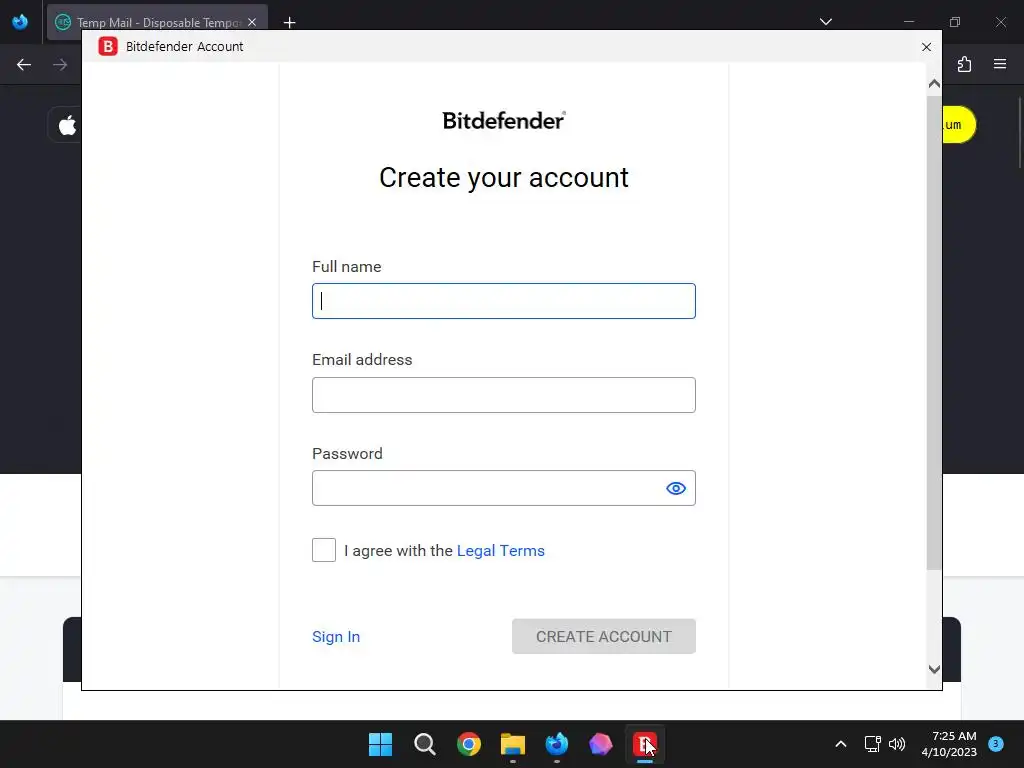Minimize the browser window
This screenshot has width=1024, height=768.
point(908,22)
